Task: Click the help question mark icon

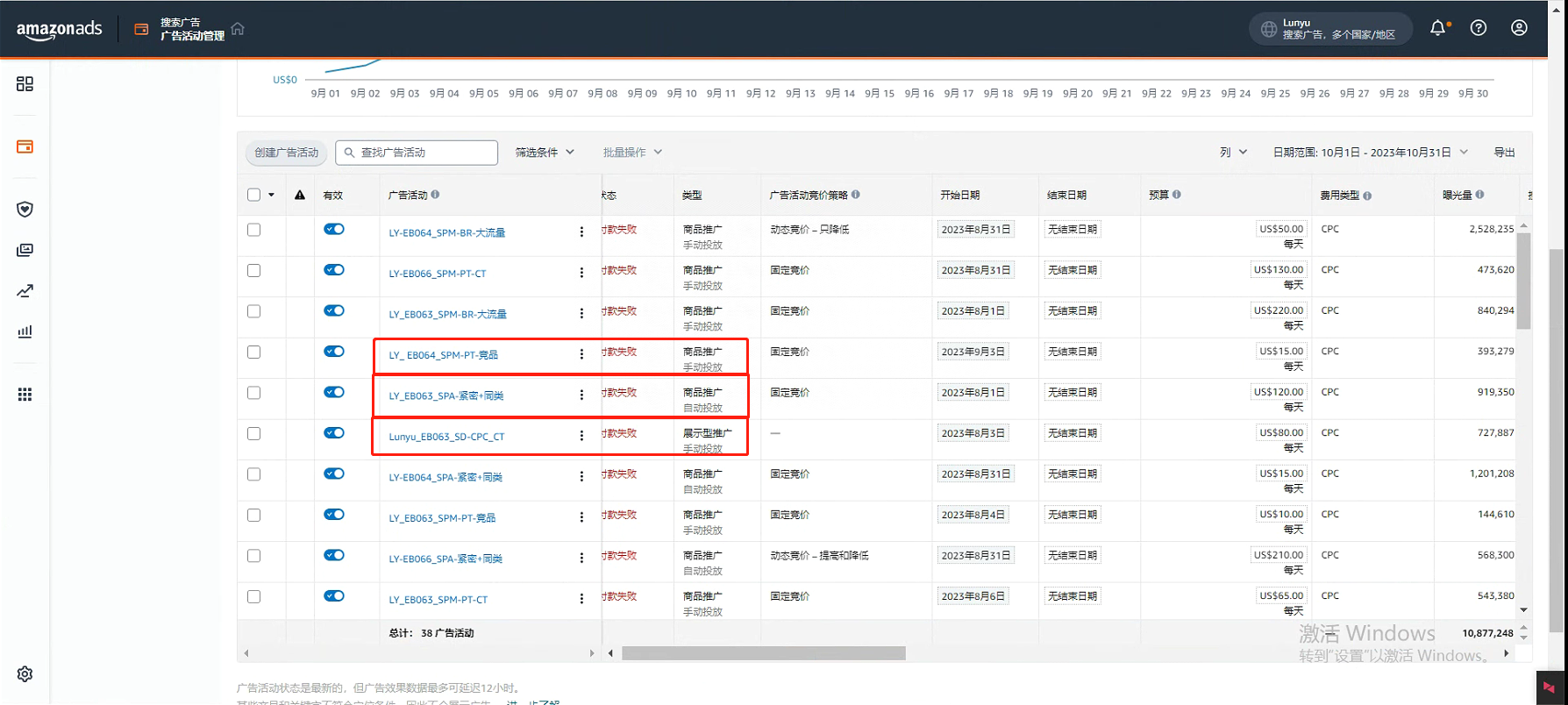Action: tap(1479, 28)
